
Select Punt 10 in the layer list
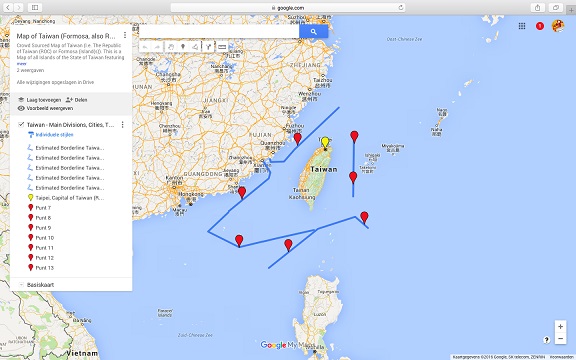click(x=41, y=238)
